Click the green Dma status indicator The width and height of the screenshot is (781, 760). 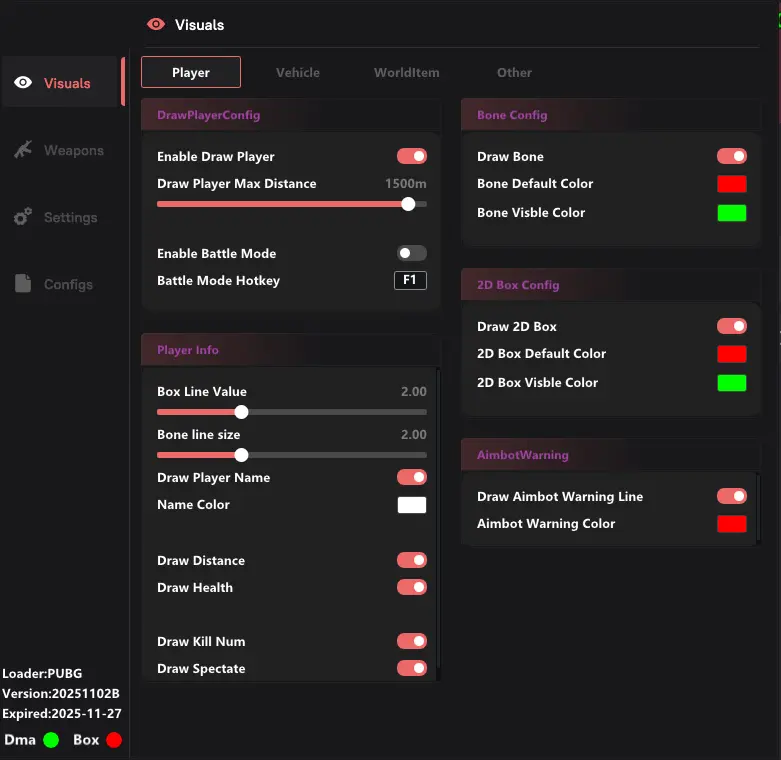[x=51, y=740]
